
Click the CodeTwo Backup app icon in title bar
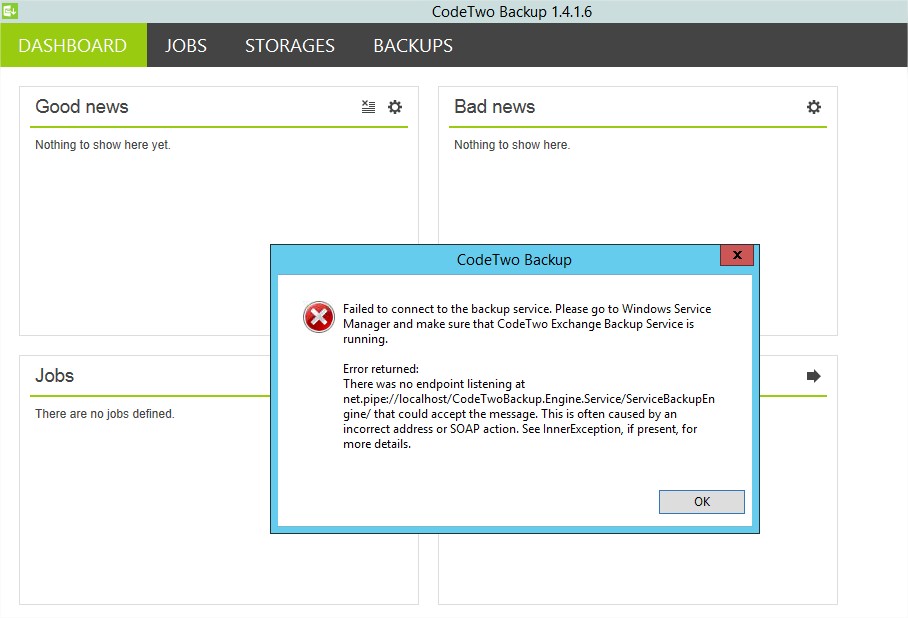click(x=10, y=10)
